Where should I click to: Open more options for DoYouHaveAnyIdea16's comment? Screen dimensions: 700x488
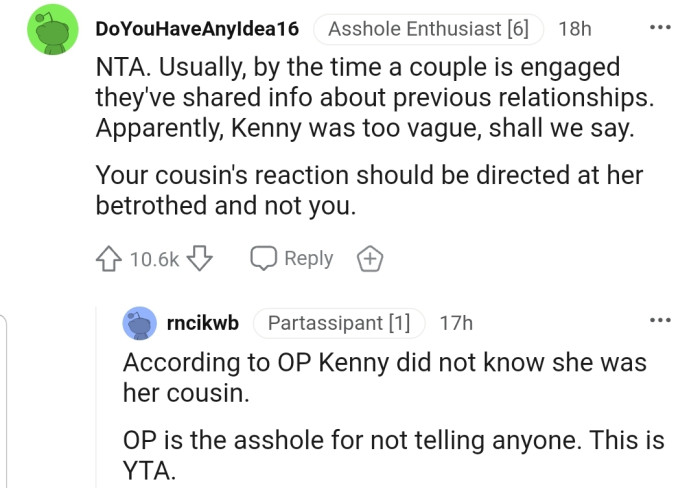(659, 27)
